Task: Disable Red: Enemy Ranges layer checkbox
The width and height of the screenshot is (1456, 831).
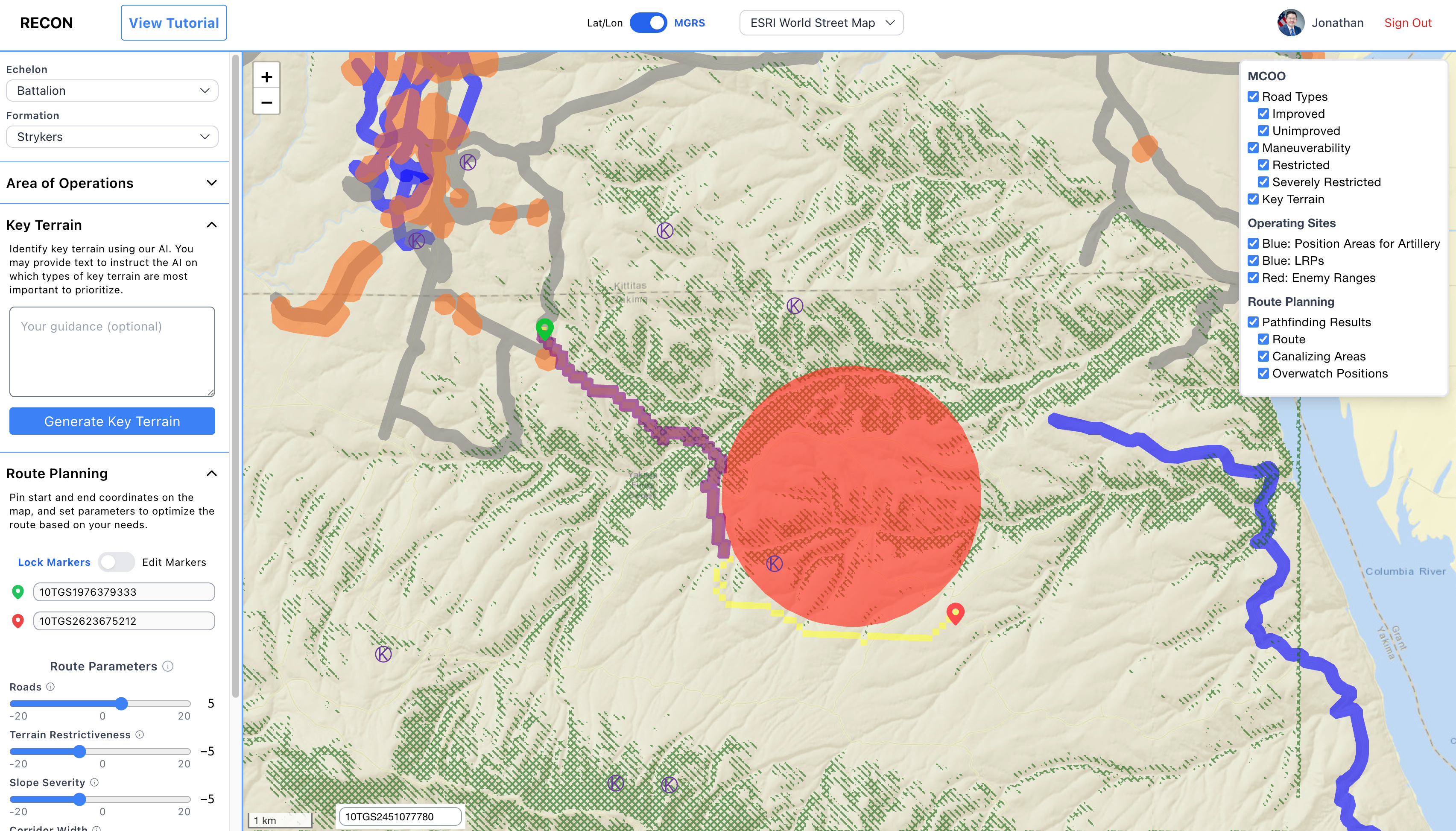Action: coord(1253,278)
